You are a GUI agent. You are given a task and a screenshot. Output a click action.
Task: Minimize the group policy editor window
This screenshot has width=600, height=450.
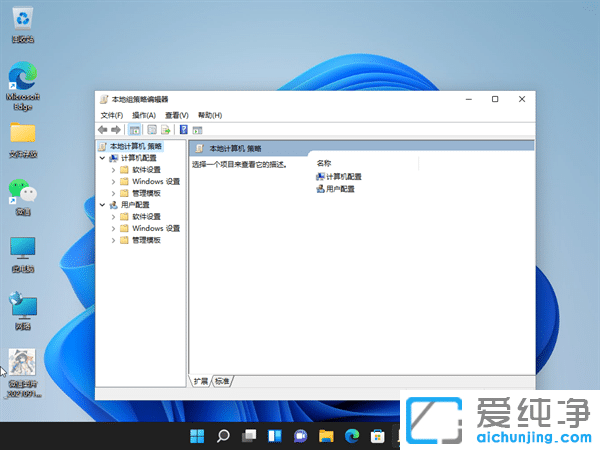coord(469,99)
